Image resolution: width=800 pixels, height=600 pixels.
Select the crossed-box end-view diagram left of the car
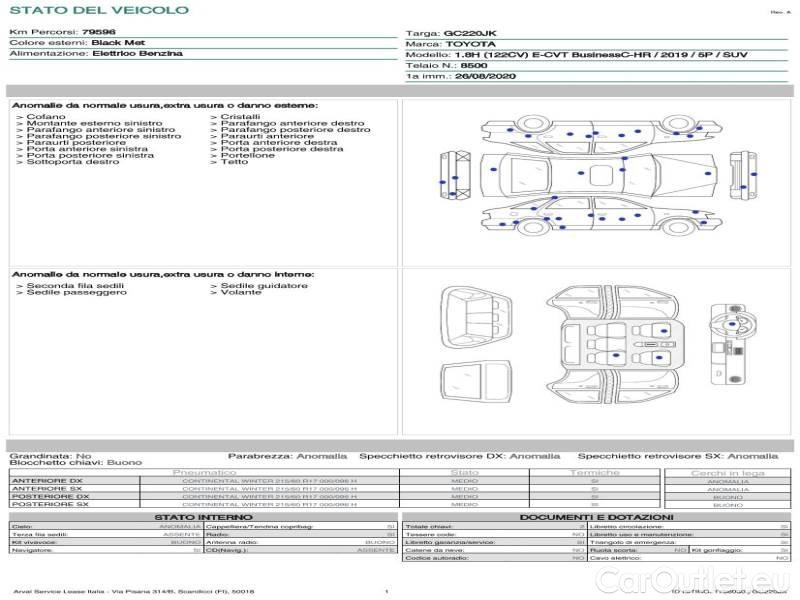455,175
